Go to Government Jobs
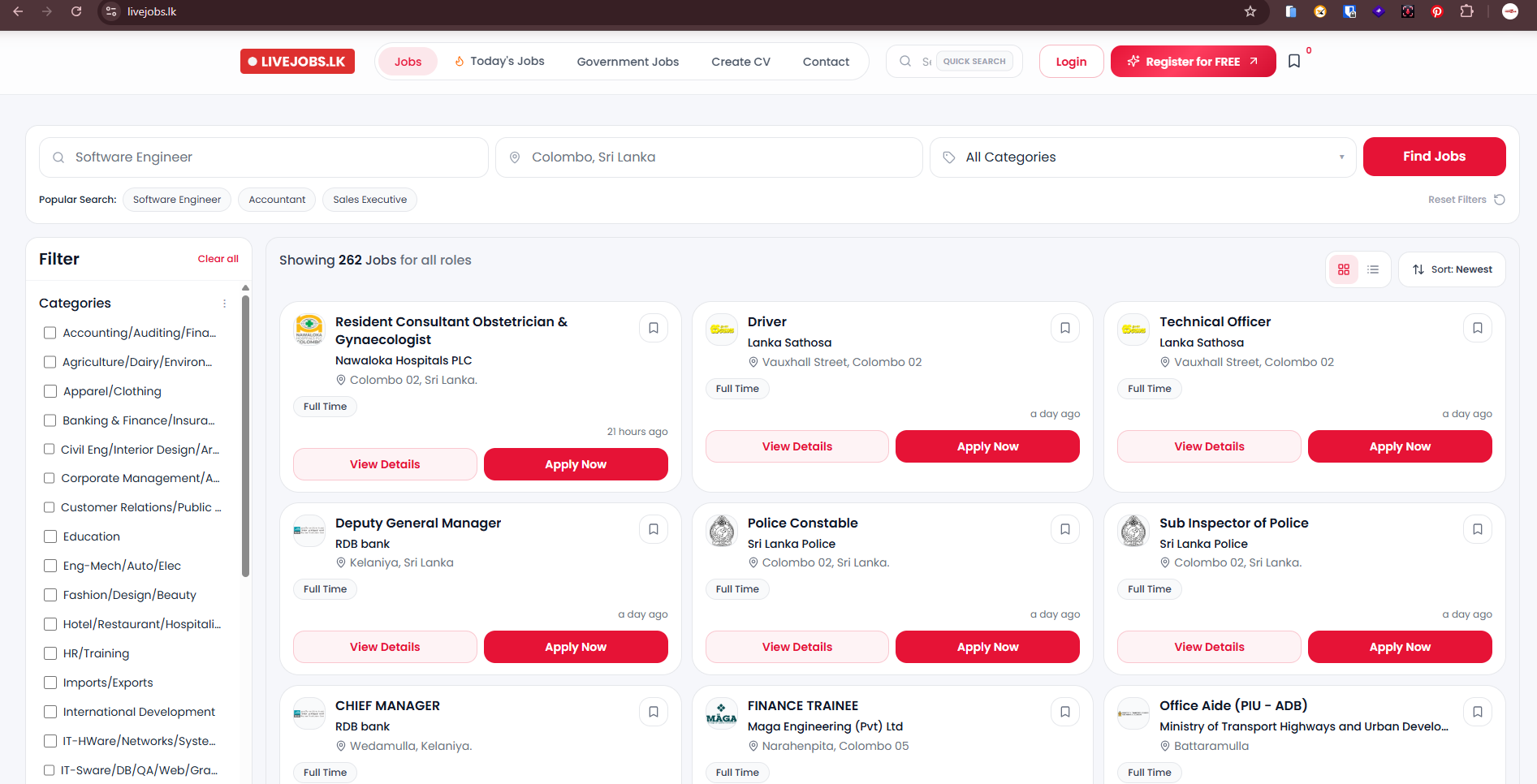This screenshot has height=784, width=1537. pos(628,62)
